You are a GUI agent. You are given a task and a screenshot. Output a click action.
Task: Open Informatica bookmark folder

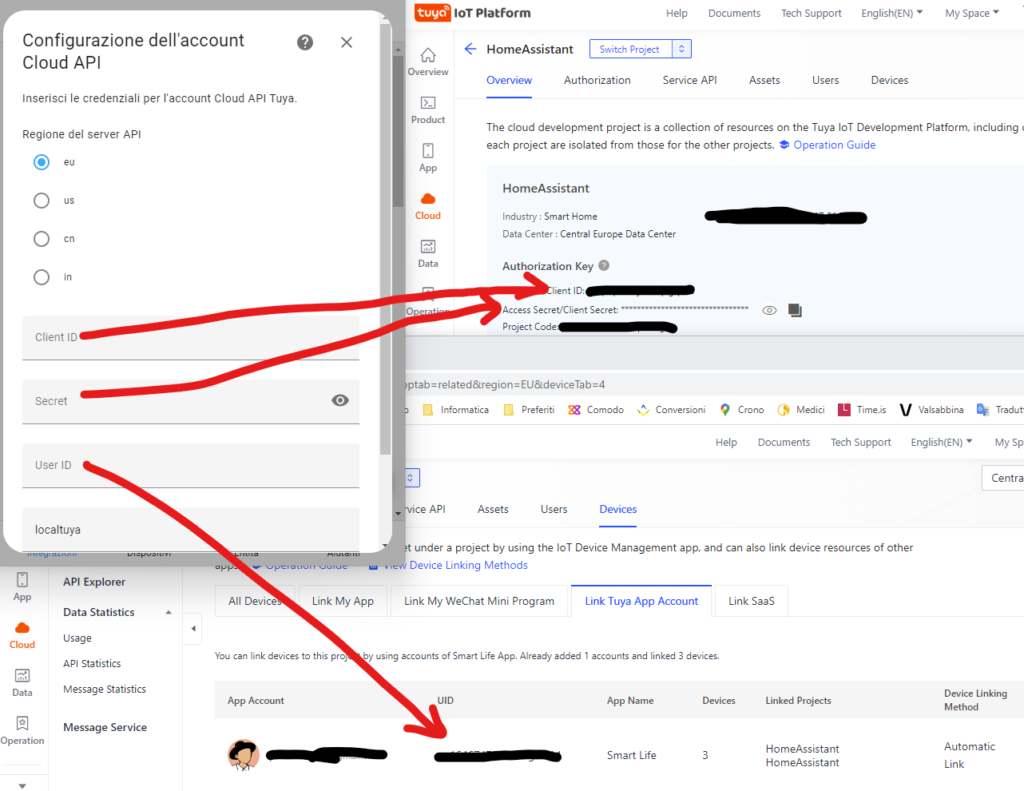coord(456,410)
